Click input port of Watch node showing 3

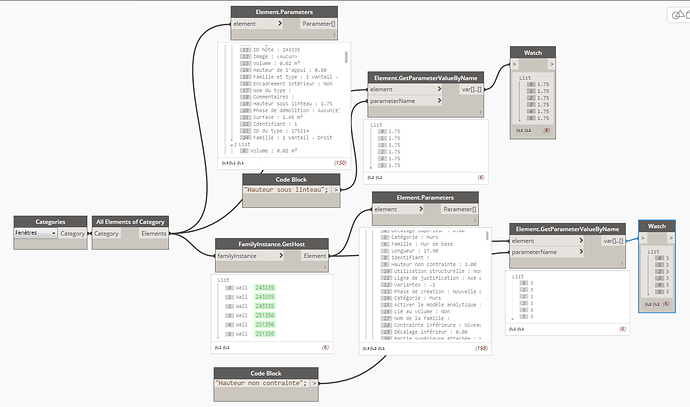pyautogui.click(x=643, y=238)
